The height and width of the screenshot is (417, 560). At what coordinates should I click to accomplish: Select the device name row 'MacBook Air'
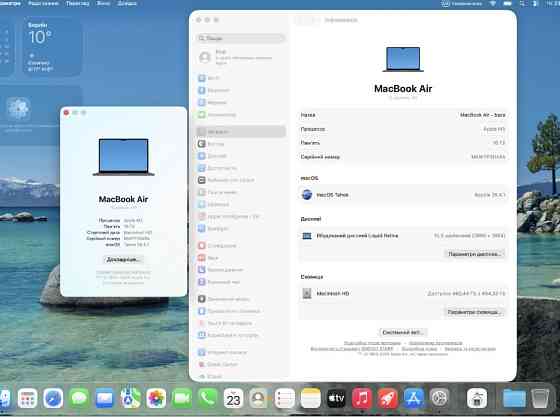403,115
